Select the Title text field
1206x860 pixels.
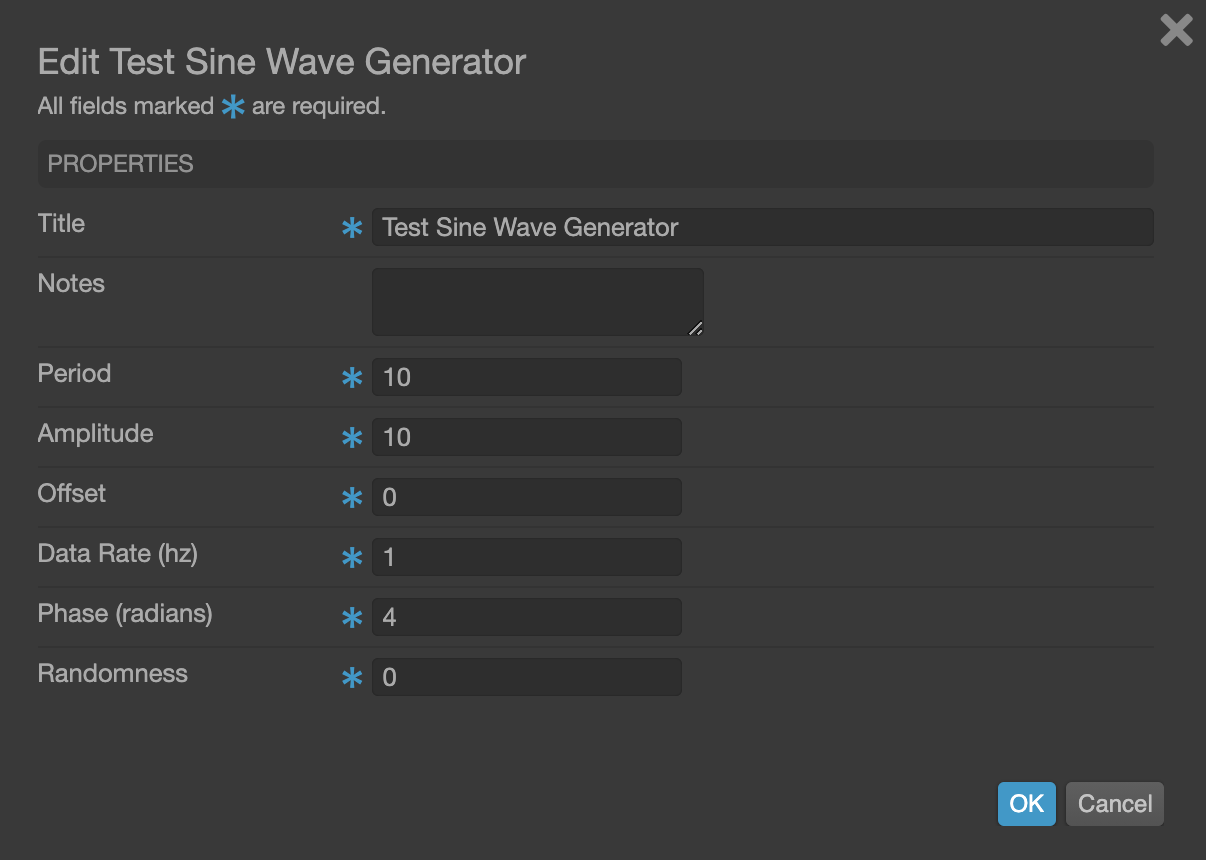pyautogui.click(x=763, y=227)
